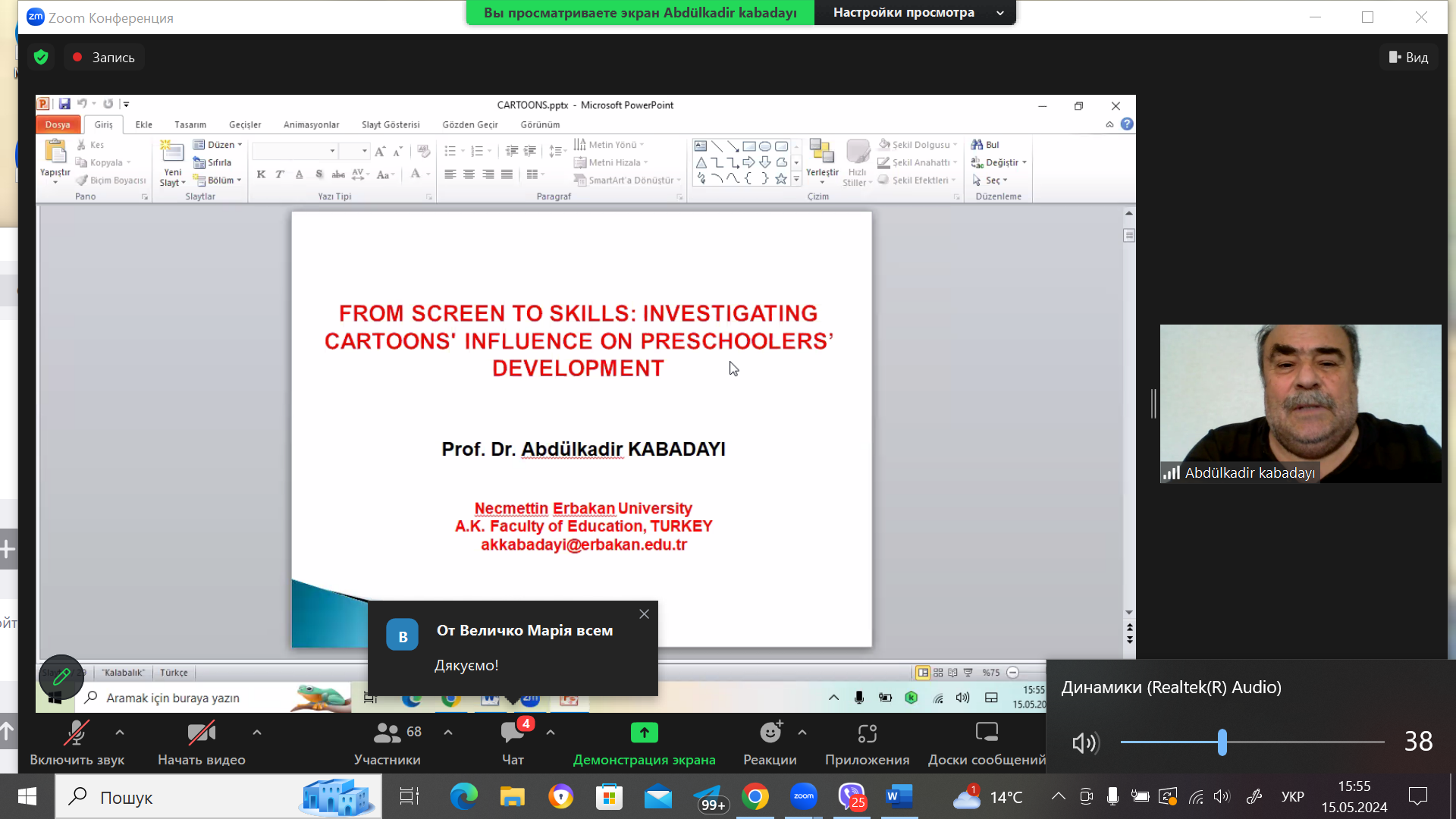
Task: Click the green annotate pencil icon
Action: coord(61,676)
